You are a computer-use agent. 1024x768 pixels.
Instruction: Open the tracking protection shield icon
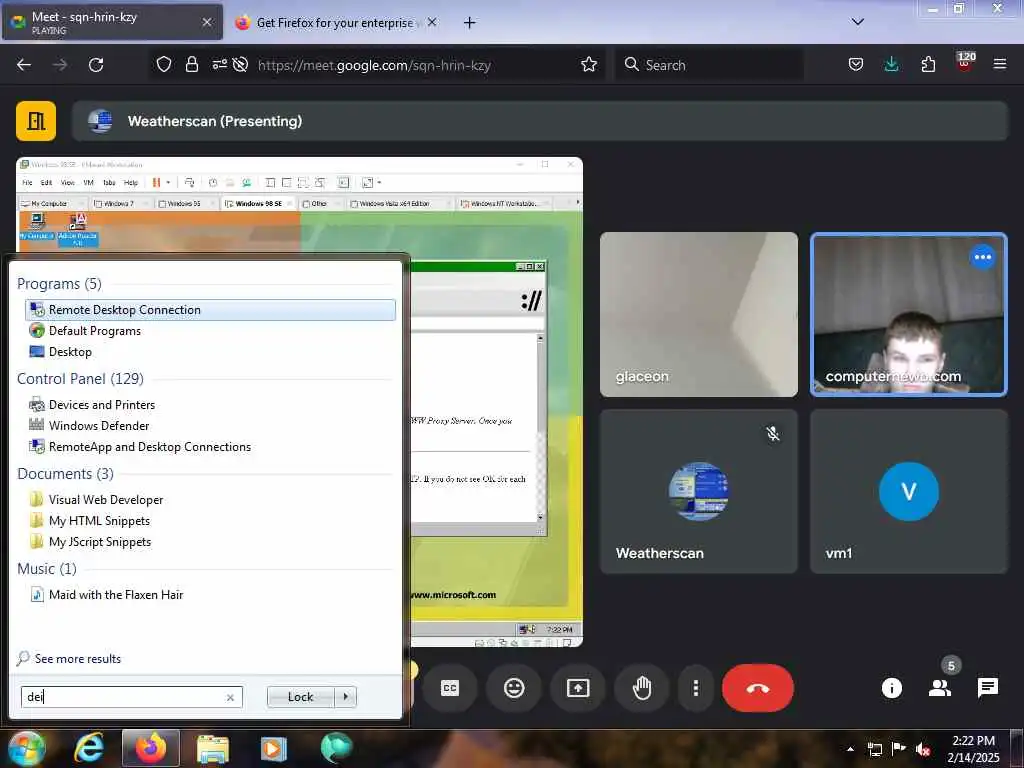(x=164, y=65)
